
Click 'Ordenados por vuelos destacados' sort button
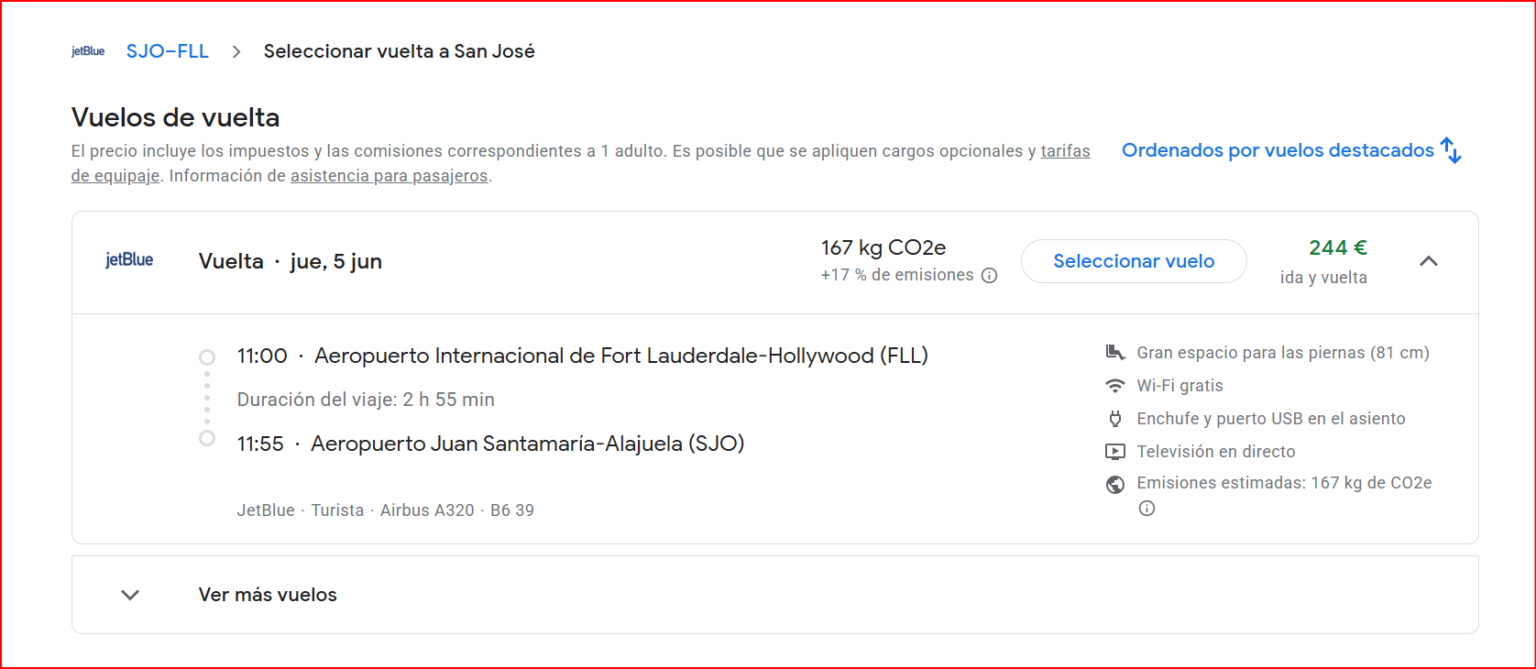1291,151
